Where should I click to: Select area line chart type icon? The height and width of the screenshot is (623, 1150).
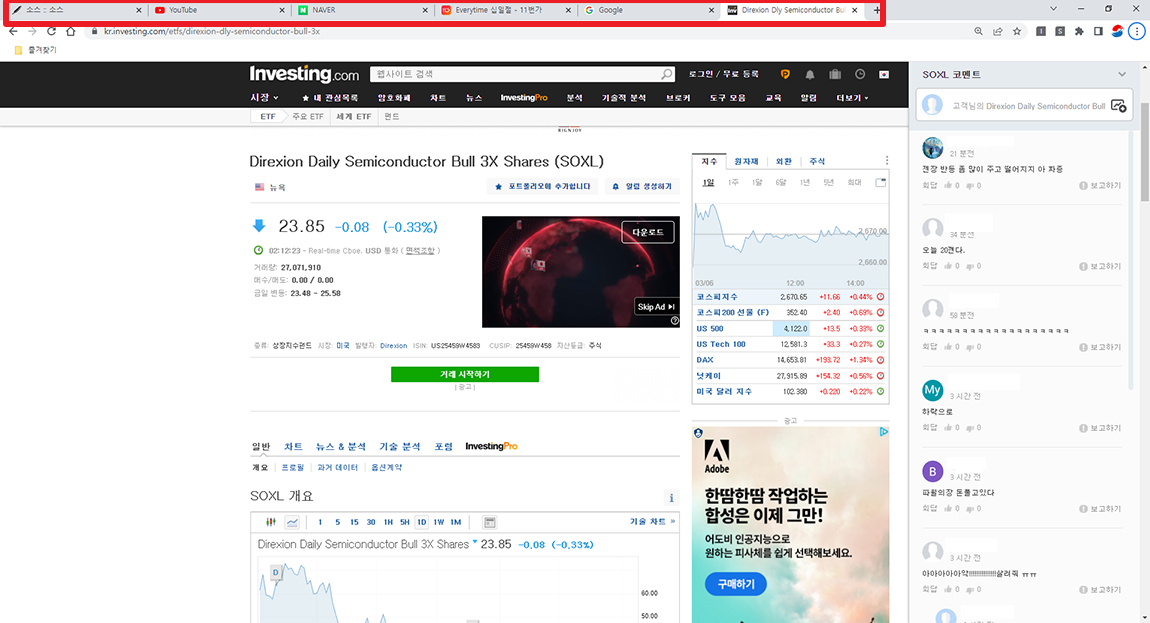click(292, 522)
